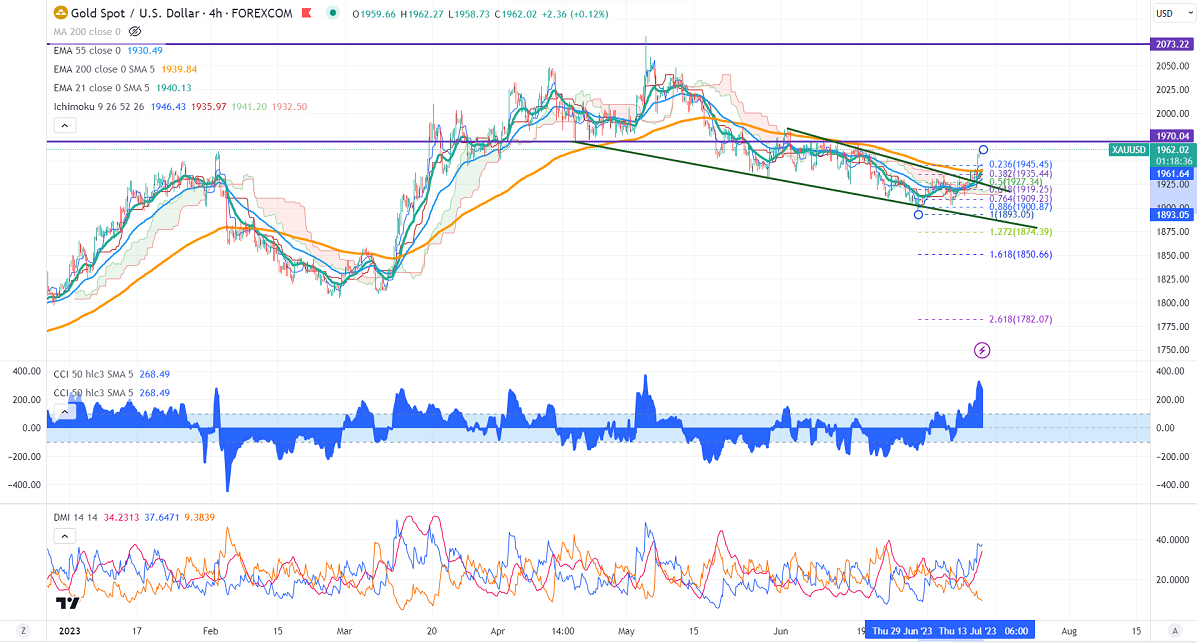Click the purple lightning bolt icon
Screen dimensions: 1197x643
(x=982, y=351)
